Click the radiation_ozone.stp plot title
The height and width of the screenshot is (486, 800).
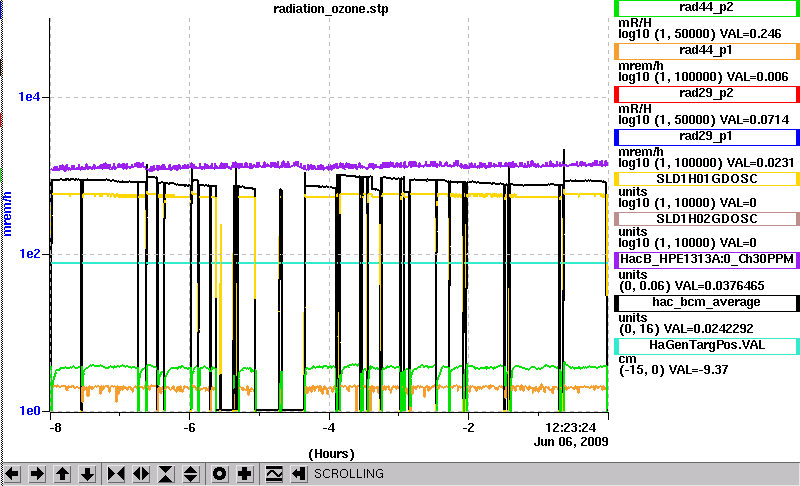click(x=331, y=9)
